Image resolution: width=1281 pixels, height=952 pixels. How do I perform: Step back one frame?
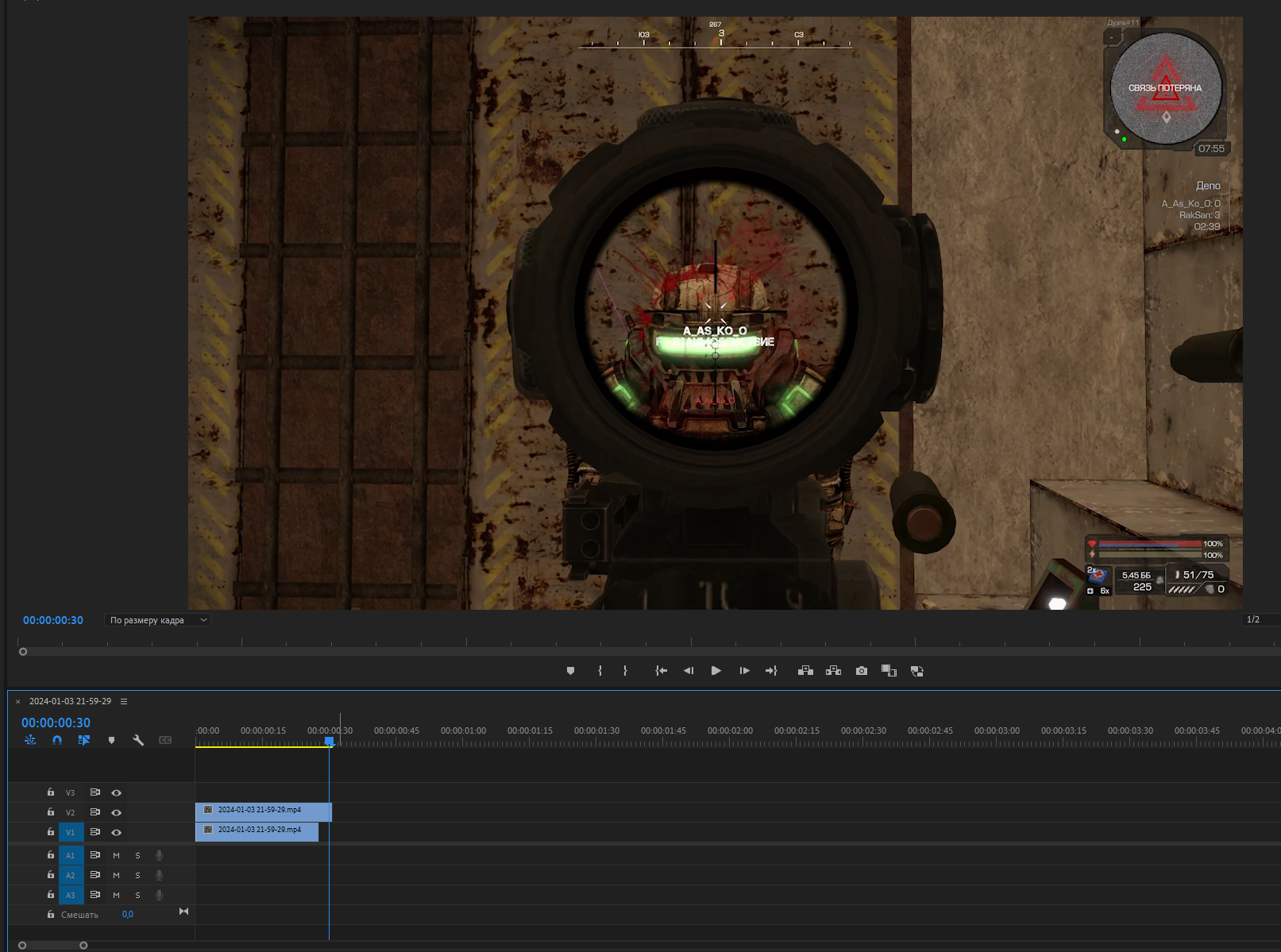(x=689, y=671)
